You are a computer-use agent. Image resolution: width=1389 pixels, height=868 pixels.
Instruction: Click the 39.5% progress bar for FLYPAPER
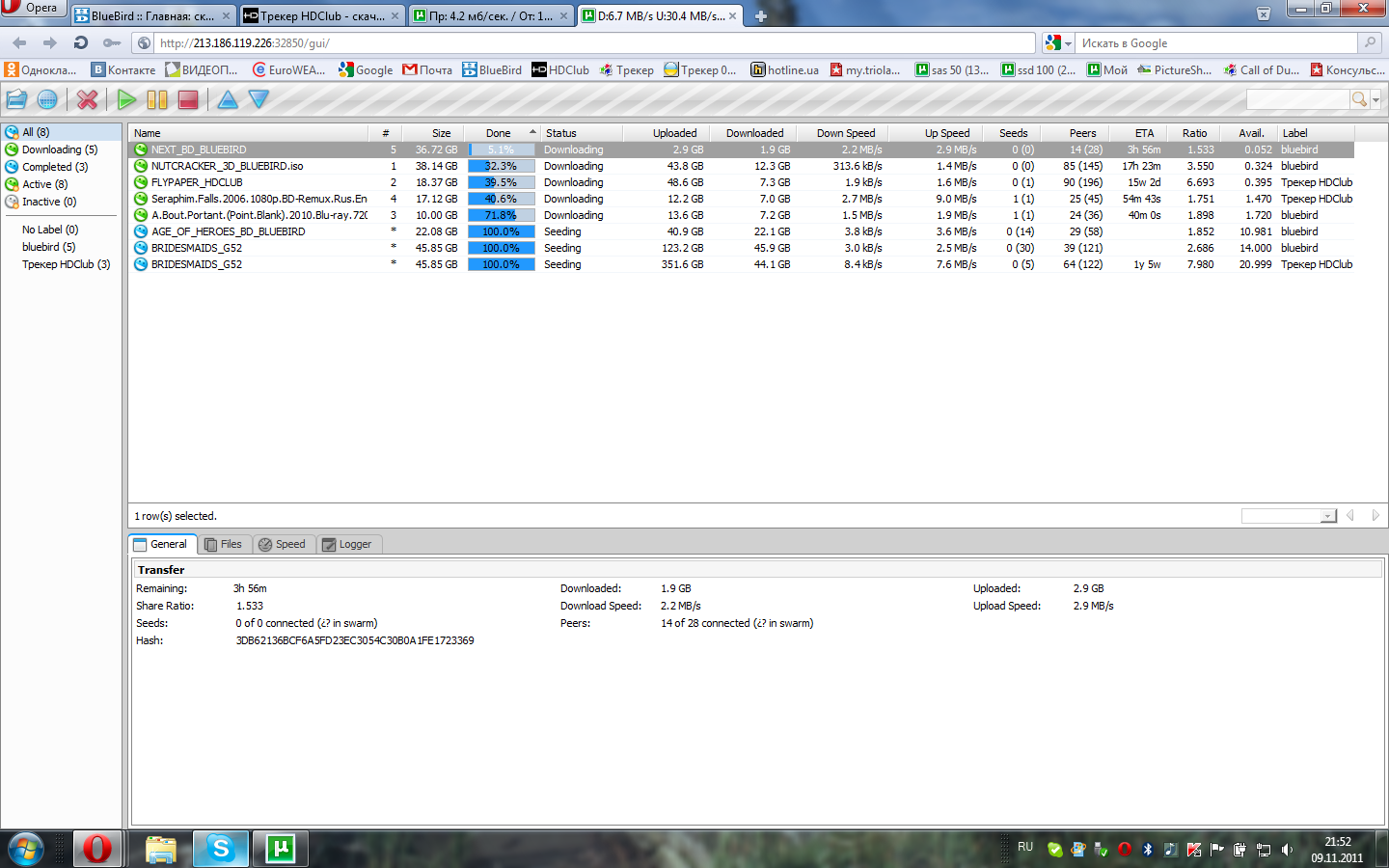(x=502, y=182)
